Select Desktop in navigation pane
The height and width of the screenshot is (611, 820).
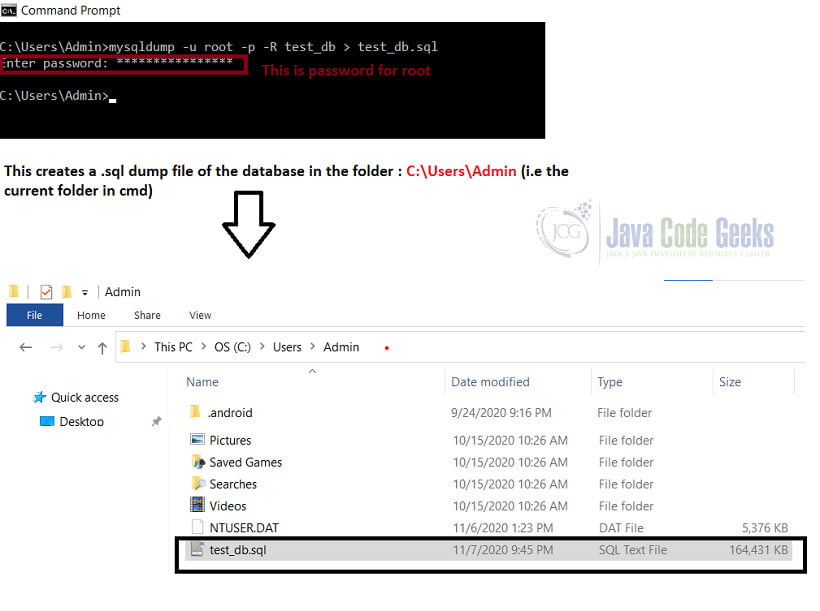click(82, 421)
